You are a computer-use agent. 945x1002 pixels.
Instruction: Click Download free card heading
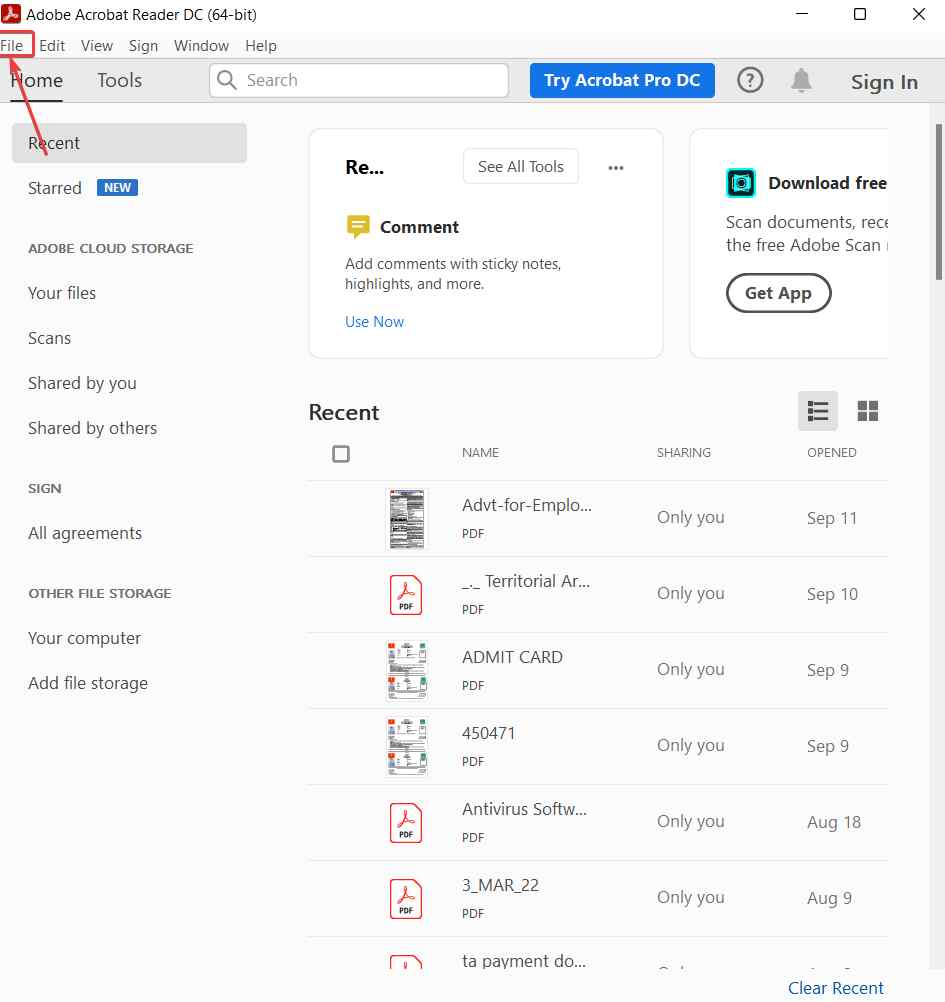(827, 183)
